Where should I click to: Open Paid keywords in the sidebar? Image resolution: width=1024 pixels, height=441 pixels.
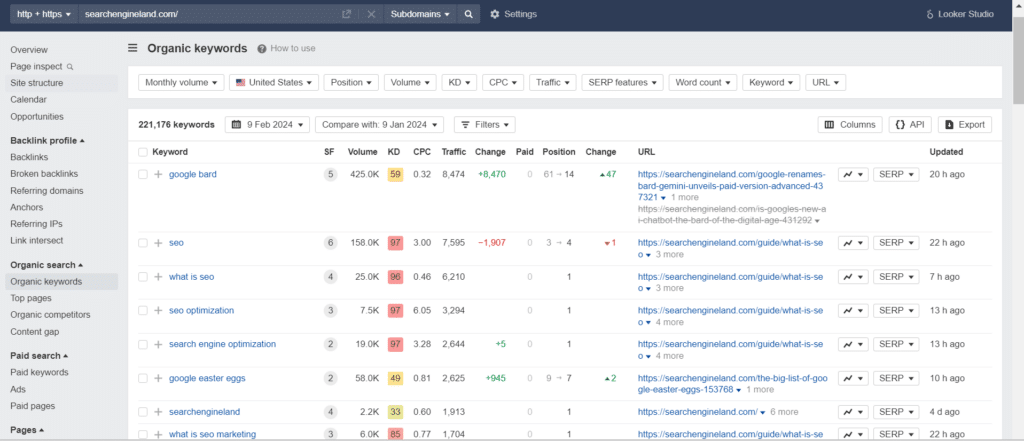[x=39, y=372]
